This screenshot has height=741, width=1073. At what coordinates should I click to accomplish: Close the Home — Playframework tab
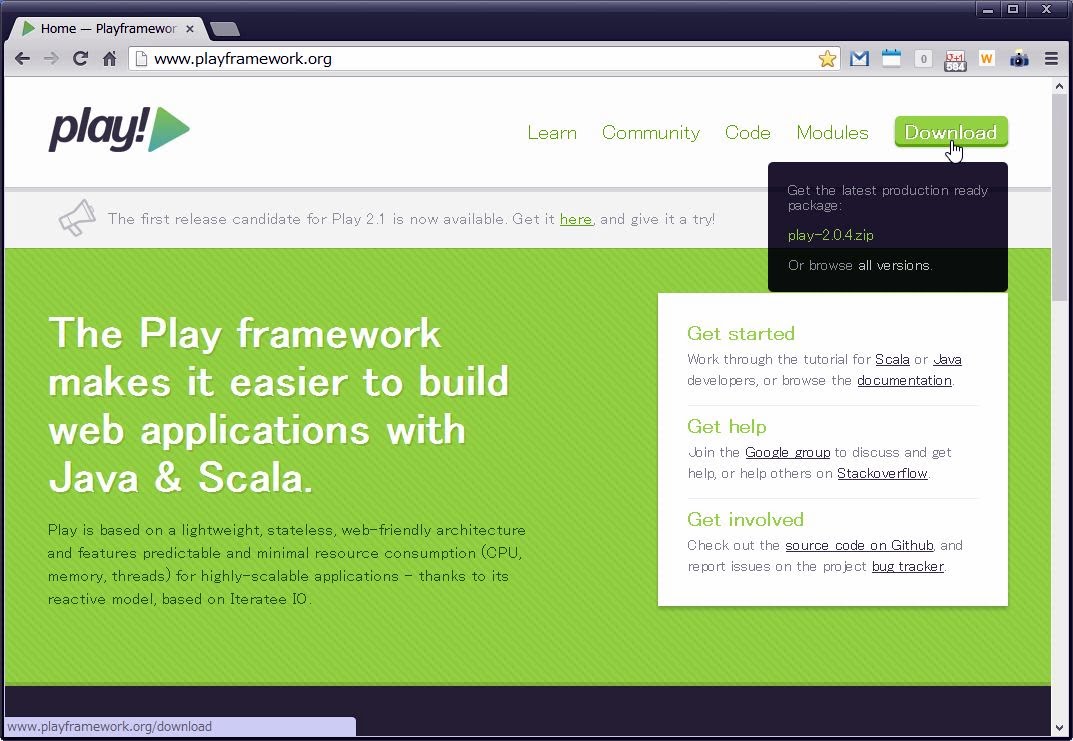(x=190, y=29)
